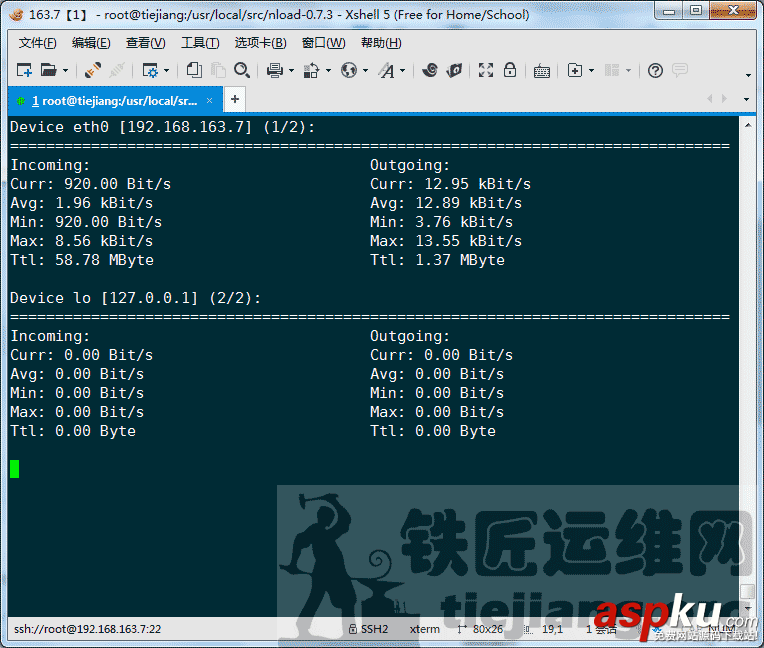Click the terminal scrollbar up arrow

(x=747, y=125)
